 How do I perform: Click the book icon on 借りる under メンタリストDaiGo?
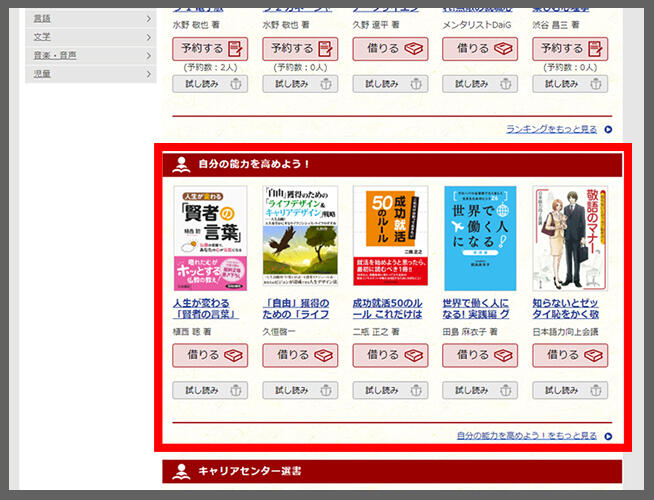(503, 48)
